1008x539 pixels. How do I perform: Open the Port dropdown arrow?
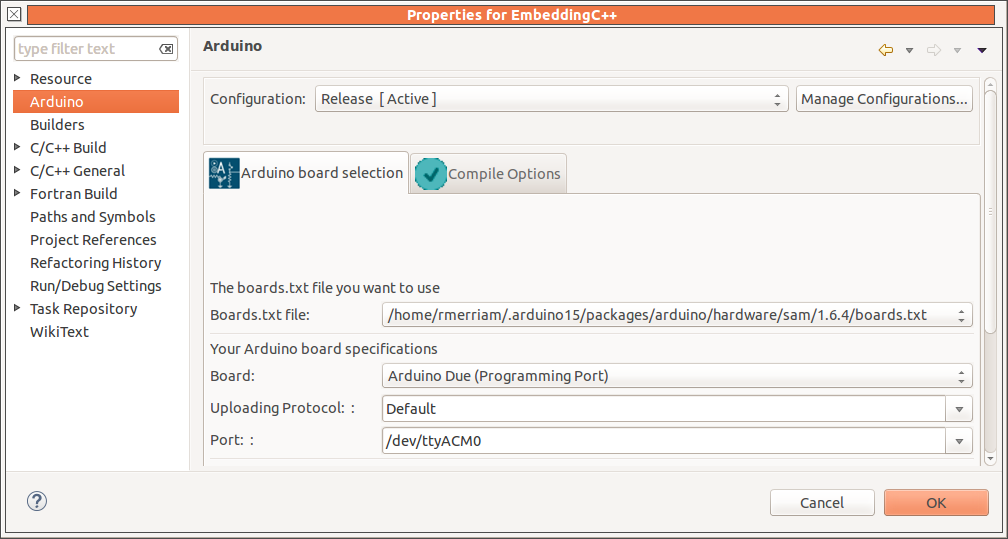pos(960,440)
